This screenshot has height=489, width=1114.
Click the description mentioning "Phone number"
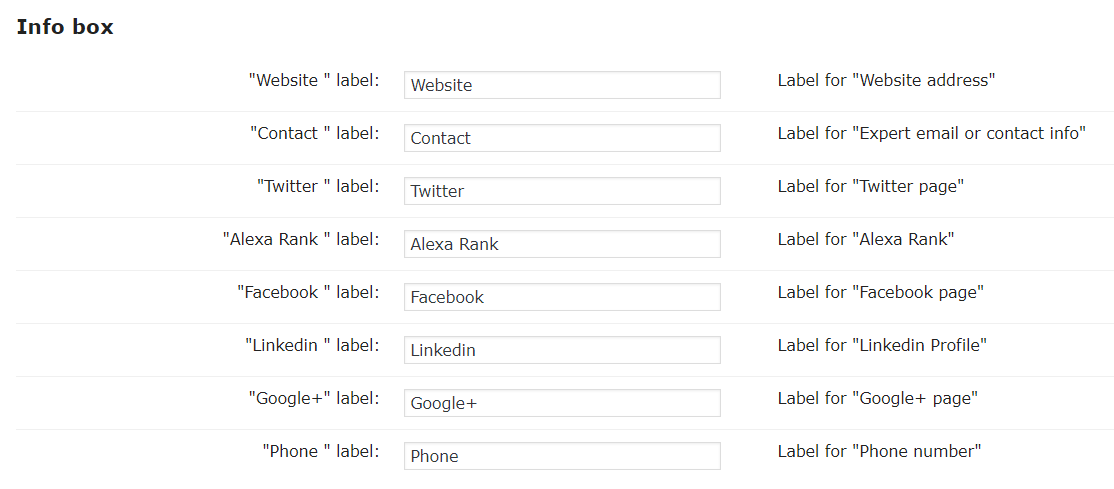coord(879,451)
